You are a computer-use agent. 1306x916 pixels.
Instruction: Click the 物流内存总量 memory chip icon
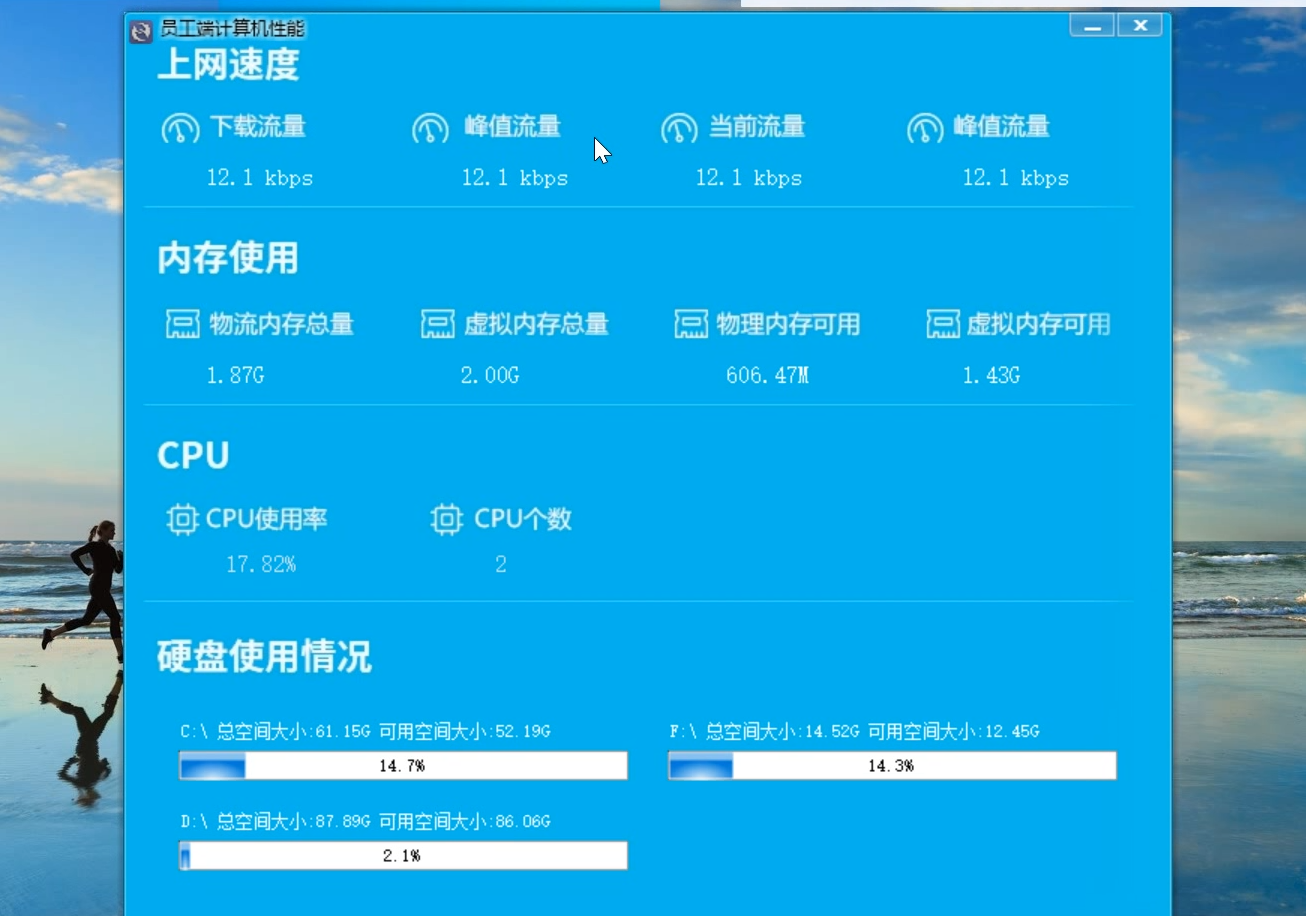point(181,323)
